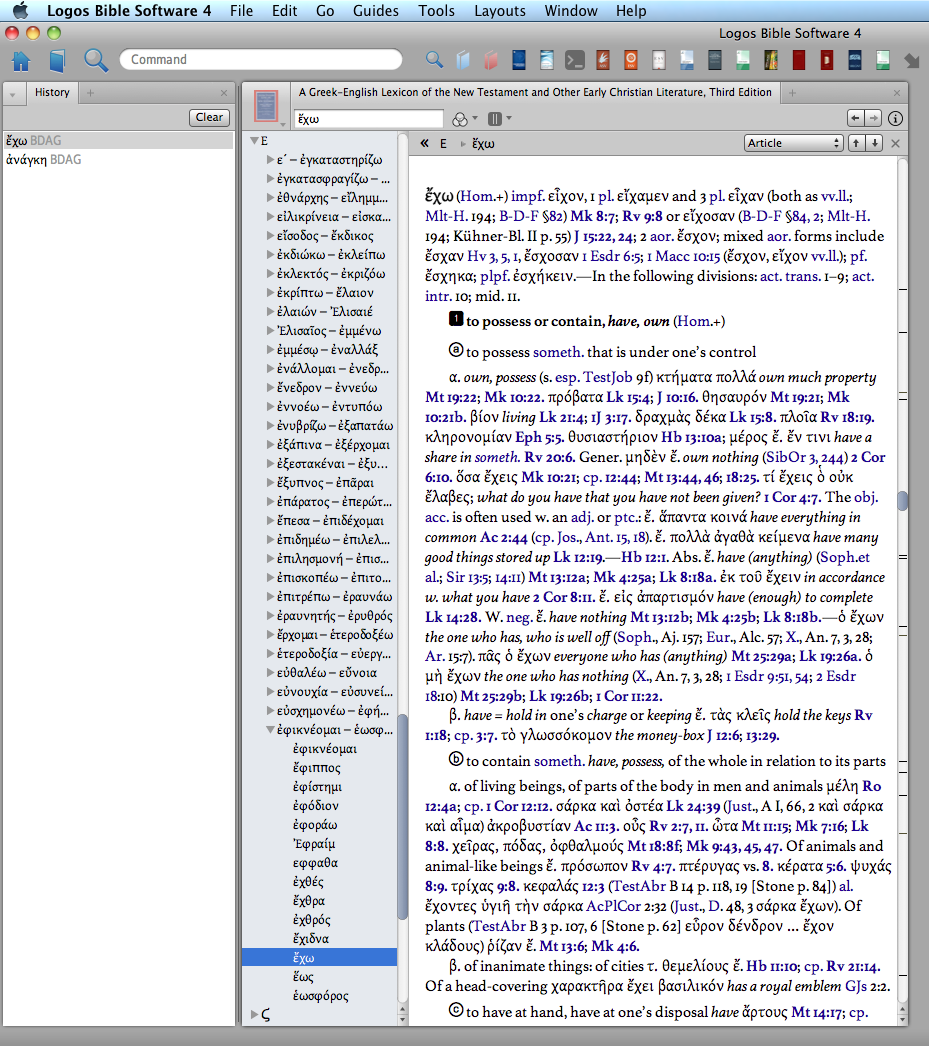929x1046 pixels.
Task: Open the column layout icon menu
Action: [495, 119]
